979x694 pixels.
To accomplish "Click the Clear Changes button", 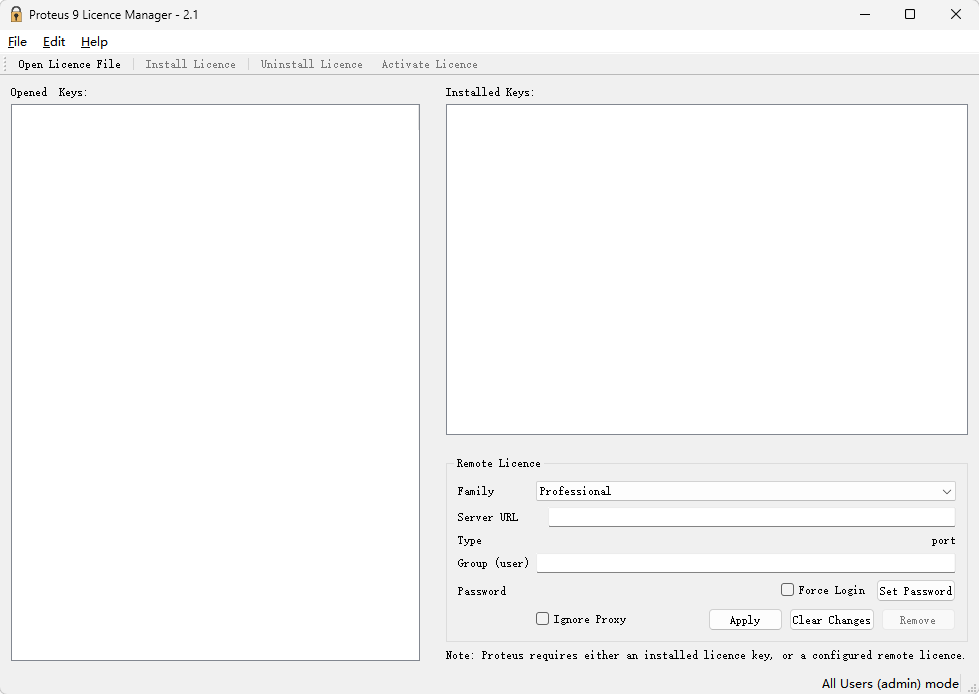I will 831,620.
